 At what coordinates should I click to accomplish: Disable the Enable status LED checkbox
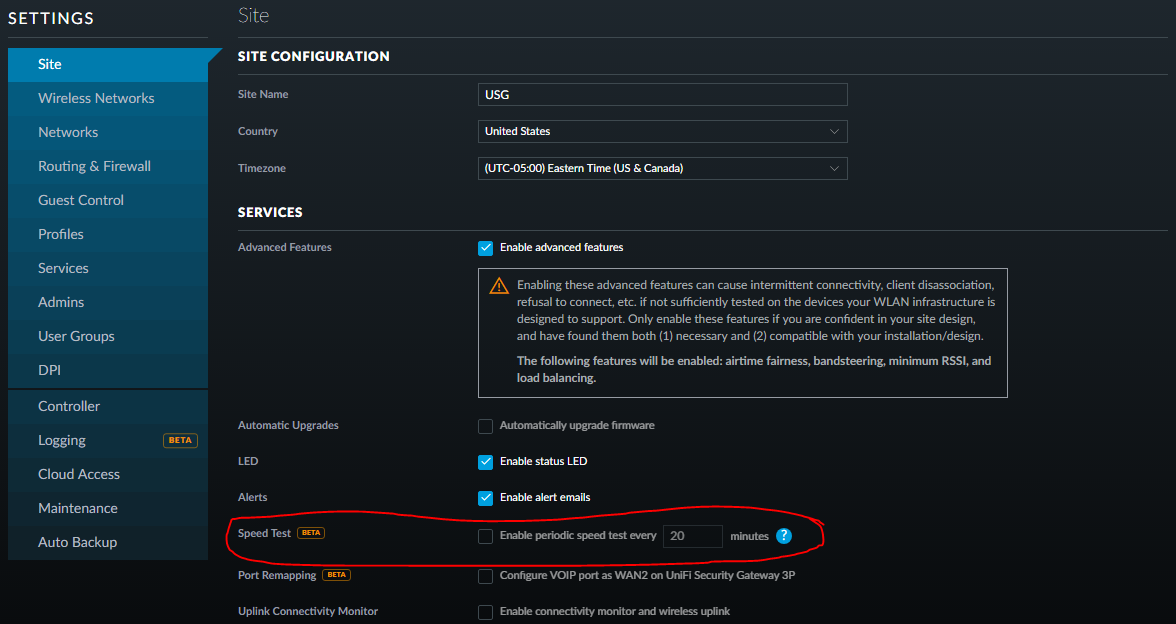pos(486,462)
